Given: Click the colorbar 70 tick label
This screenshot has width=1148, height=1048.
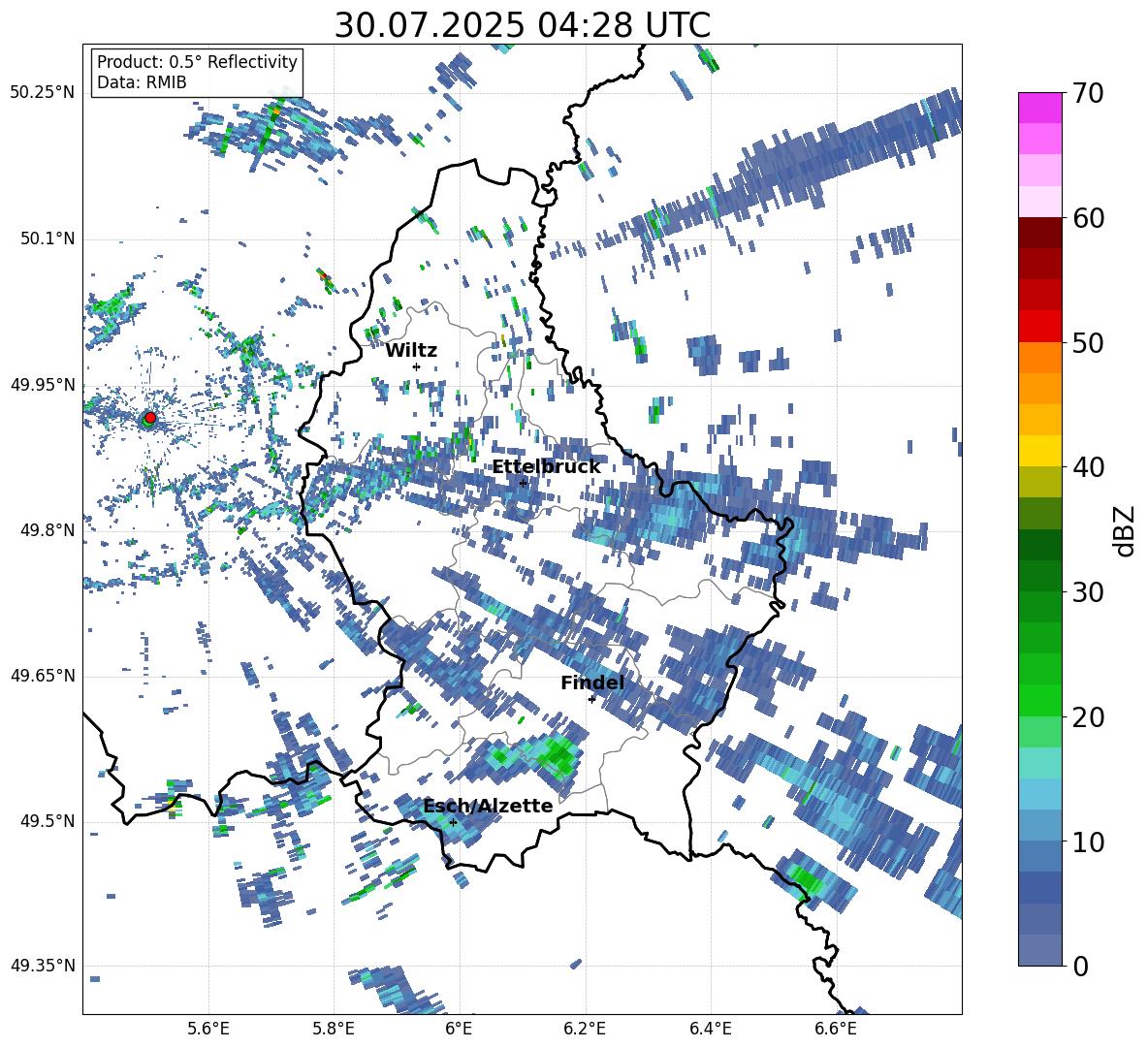Looking at the screenshot, I should (x=1087, y=93).
